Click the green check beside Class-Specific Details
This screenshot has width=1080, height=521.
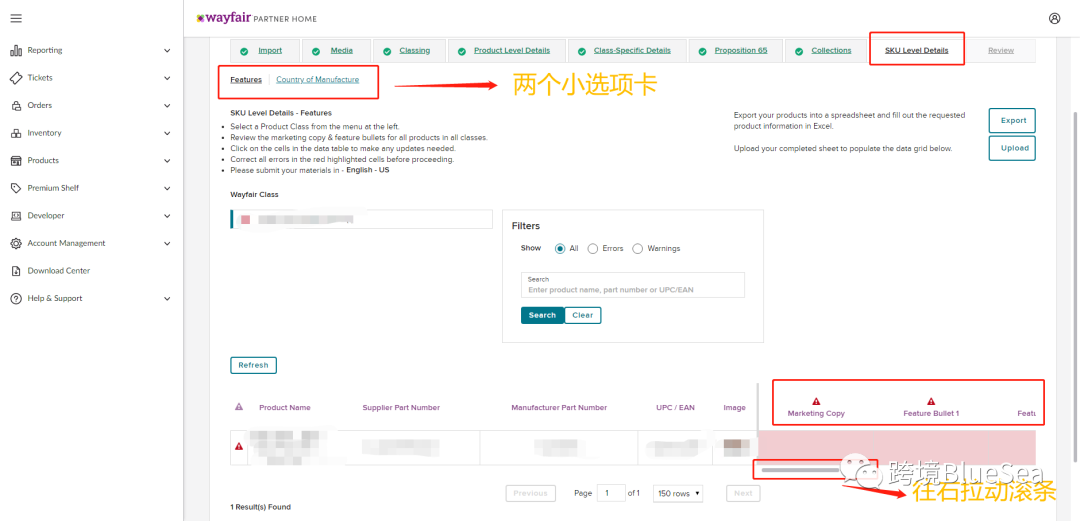pos(581,52)
